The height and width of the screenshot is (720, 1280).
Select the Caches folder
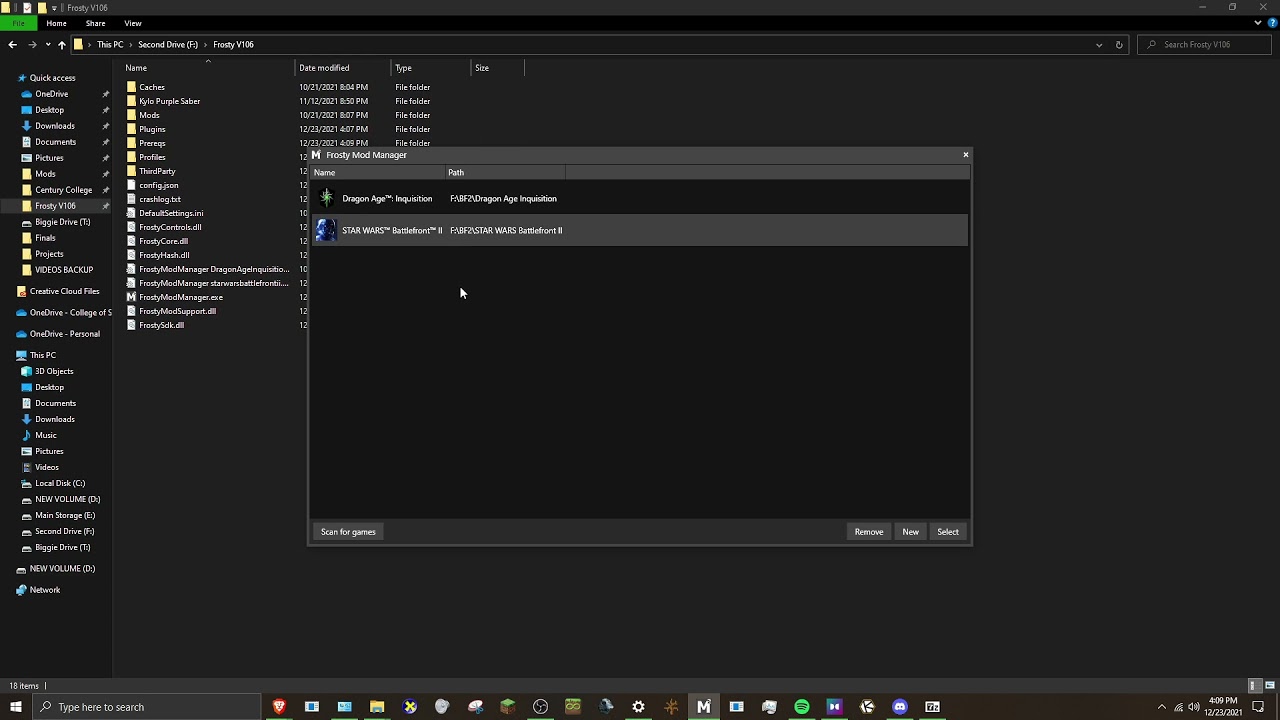pos(152,87)
